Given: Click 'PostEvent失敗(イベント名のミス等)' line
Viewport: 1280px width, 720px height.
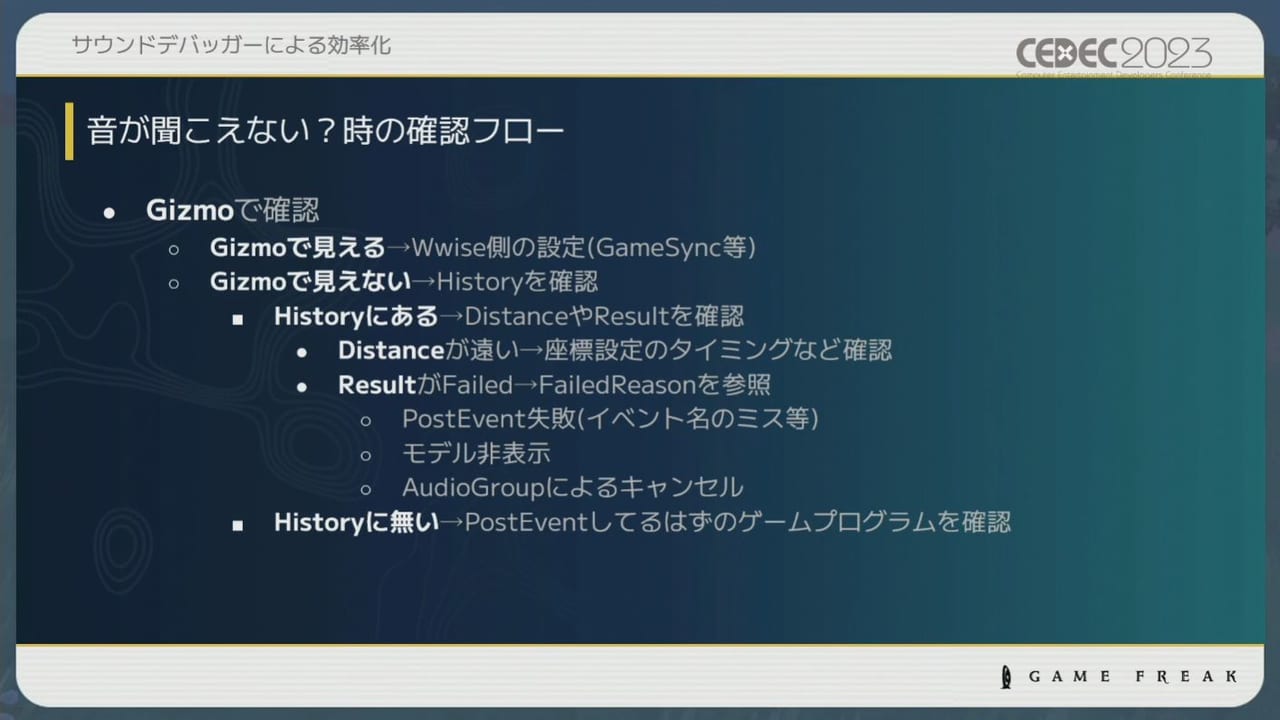Looking at the screenshot, I should pos(610,419).
